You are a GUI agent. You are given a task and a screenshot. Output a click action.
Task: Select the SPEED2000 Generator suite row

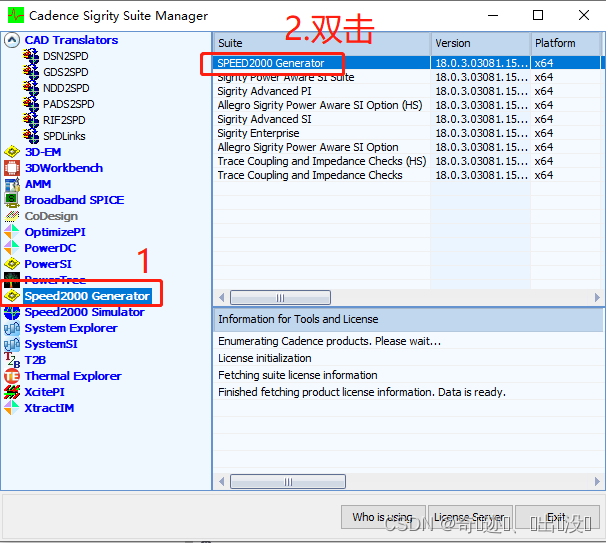click(x=407, y=63)
